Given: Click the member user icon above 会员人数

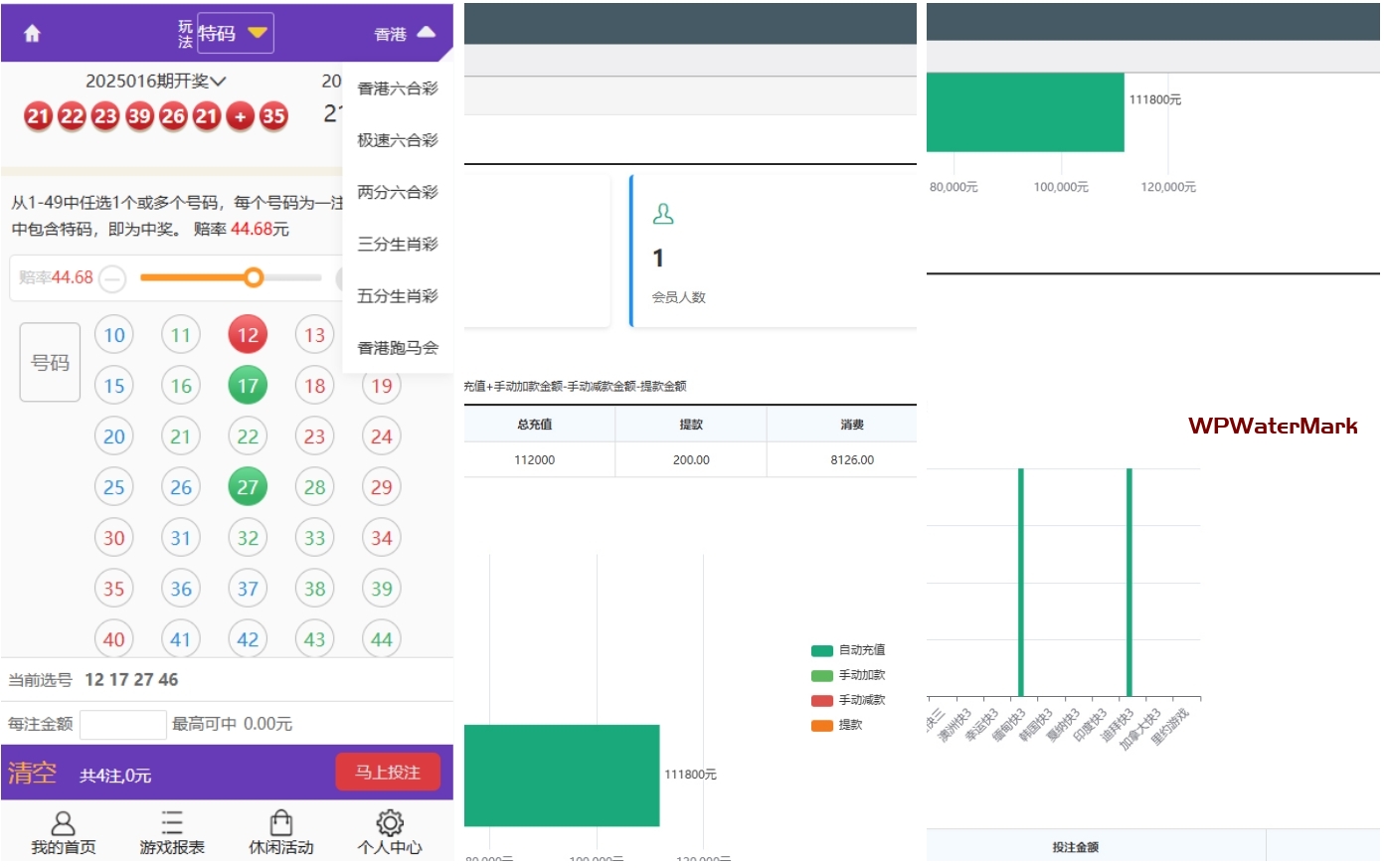Looking at the screenshot, I should point(663,214).
